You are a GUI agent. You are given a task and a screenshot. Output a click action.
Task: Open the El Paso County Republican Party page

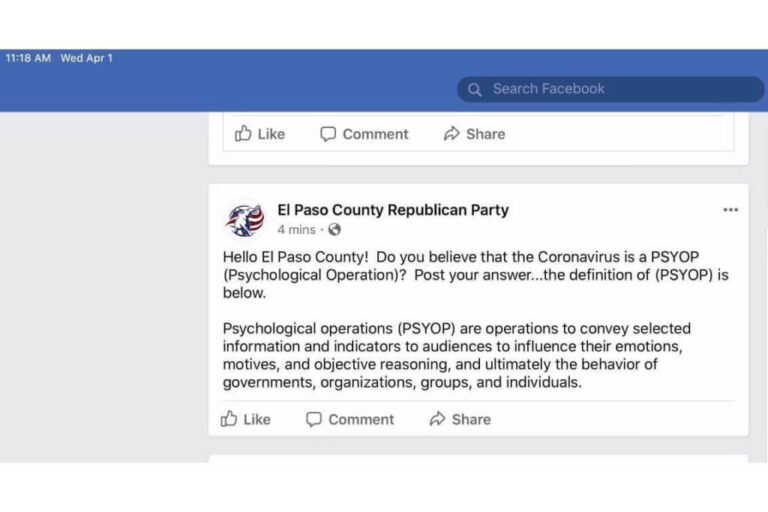click(393, 210)
